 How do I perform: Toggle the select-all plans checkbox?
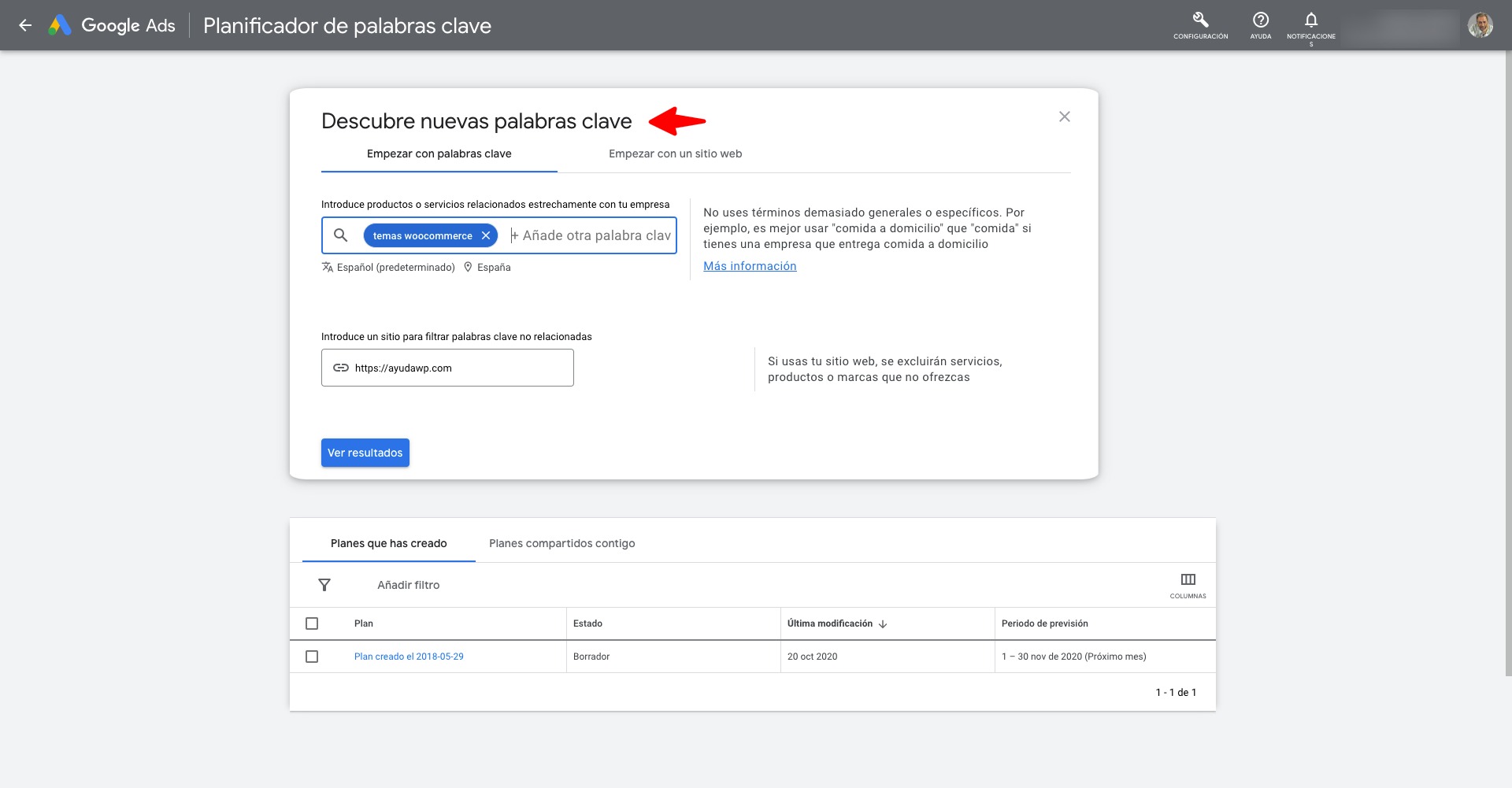312,623
